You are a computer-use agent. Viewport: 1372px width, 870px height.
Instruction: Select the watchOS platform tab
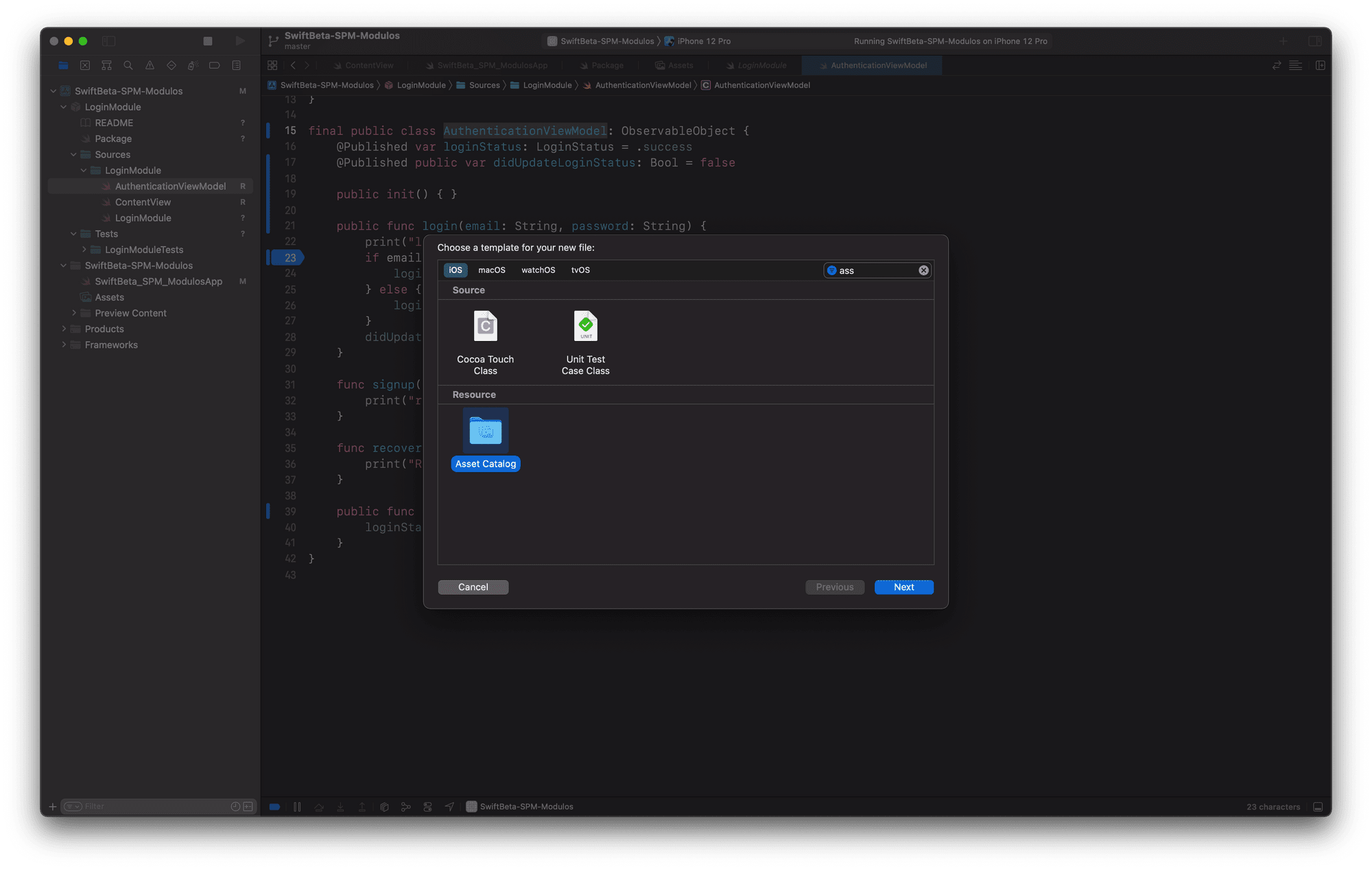point(539,270)
